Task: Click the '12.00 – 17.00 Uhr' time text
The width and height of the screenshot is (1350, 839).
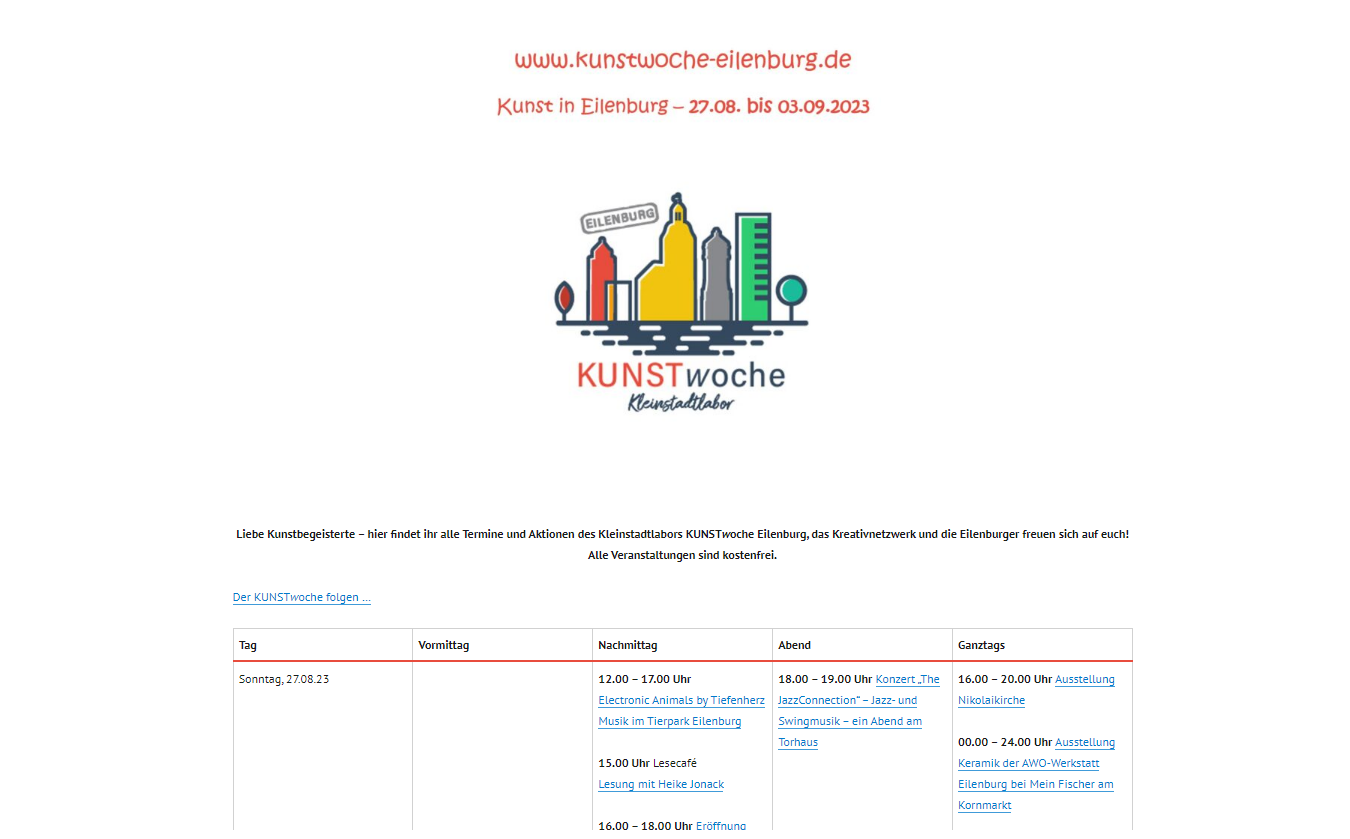Action: [x=645, y=680]
